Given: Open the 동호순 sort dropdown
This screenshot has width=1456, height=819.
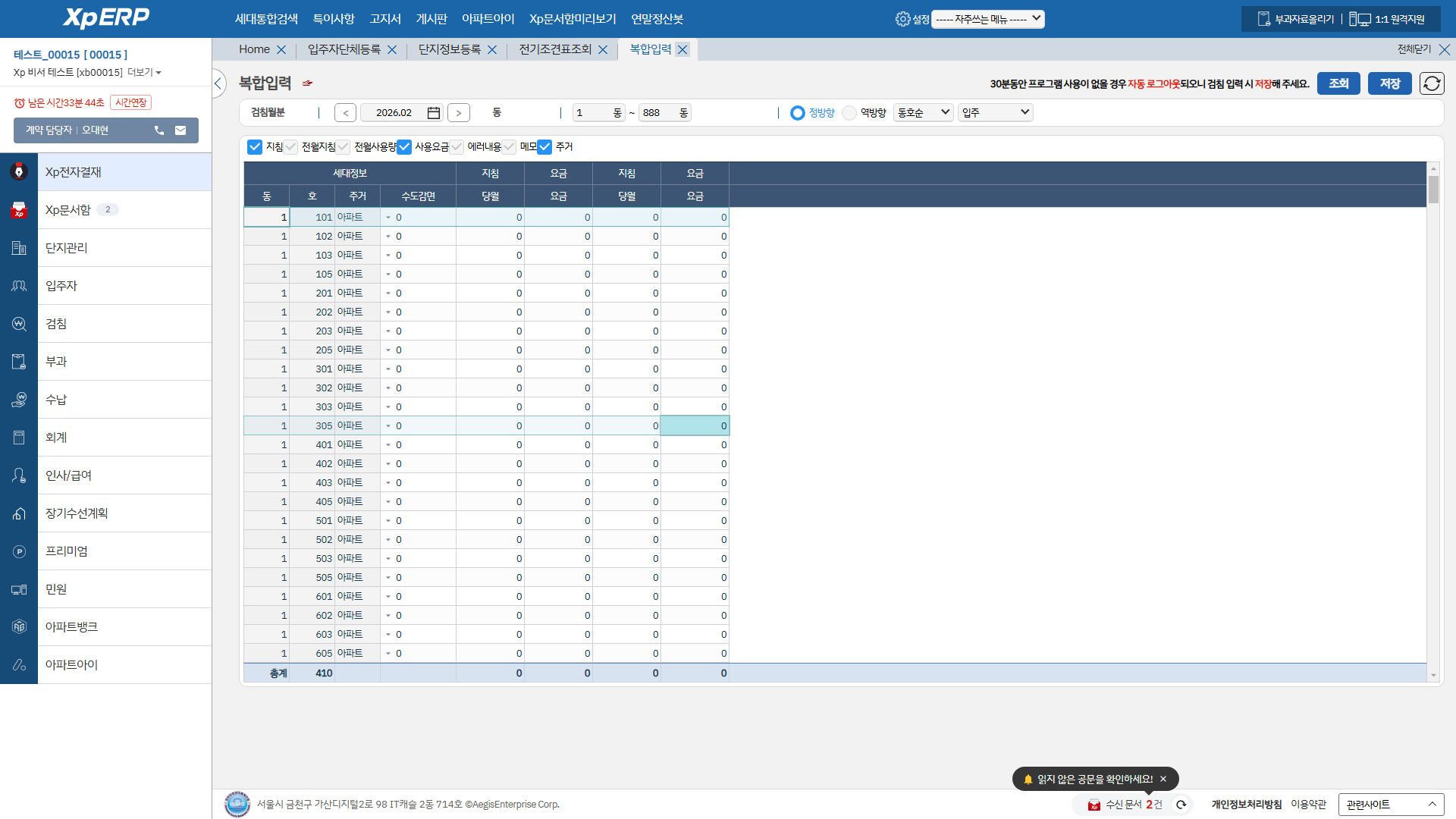Looking at the screenshot, I should [x=923, y=113].
